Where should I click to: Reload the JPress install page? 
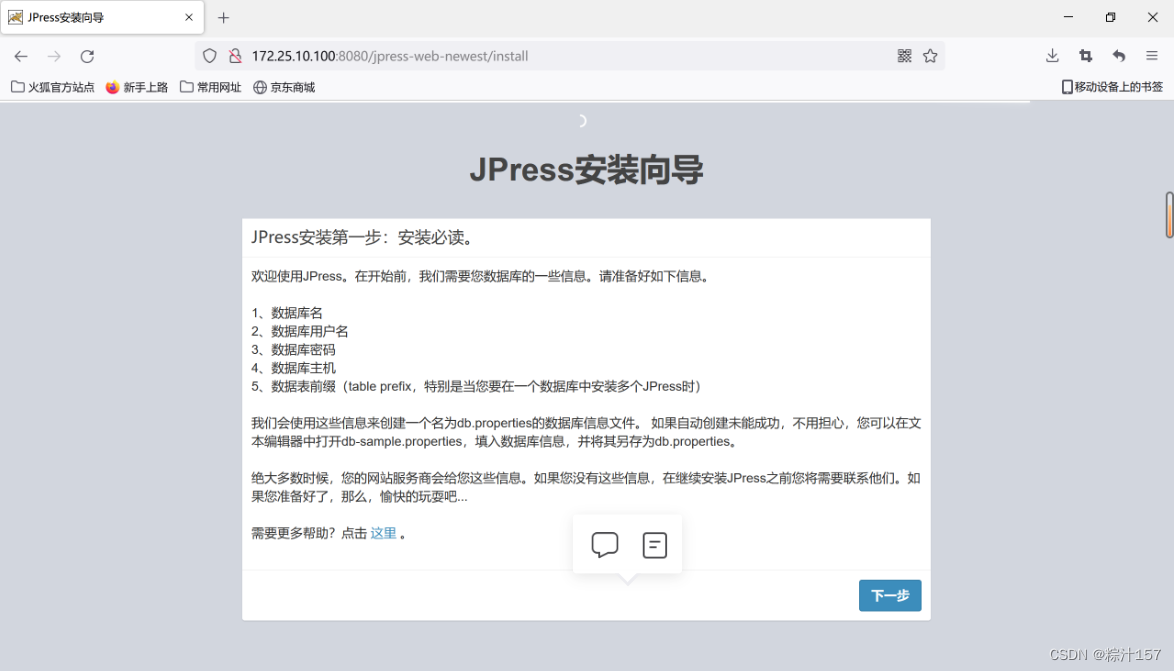[x=87, y=56]
